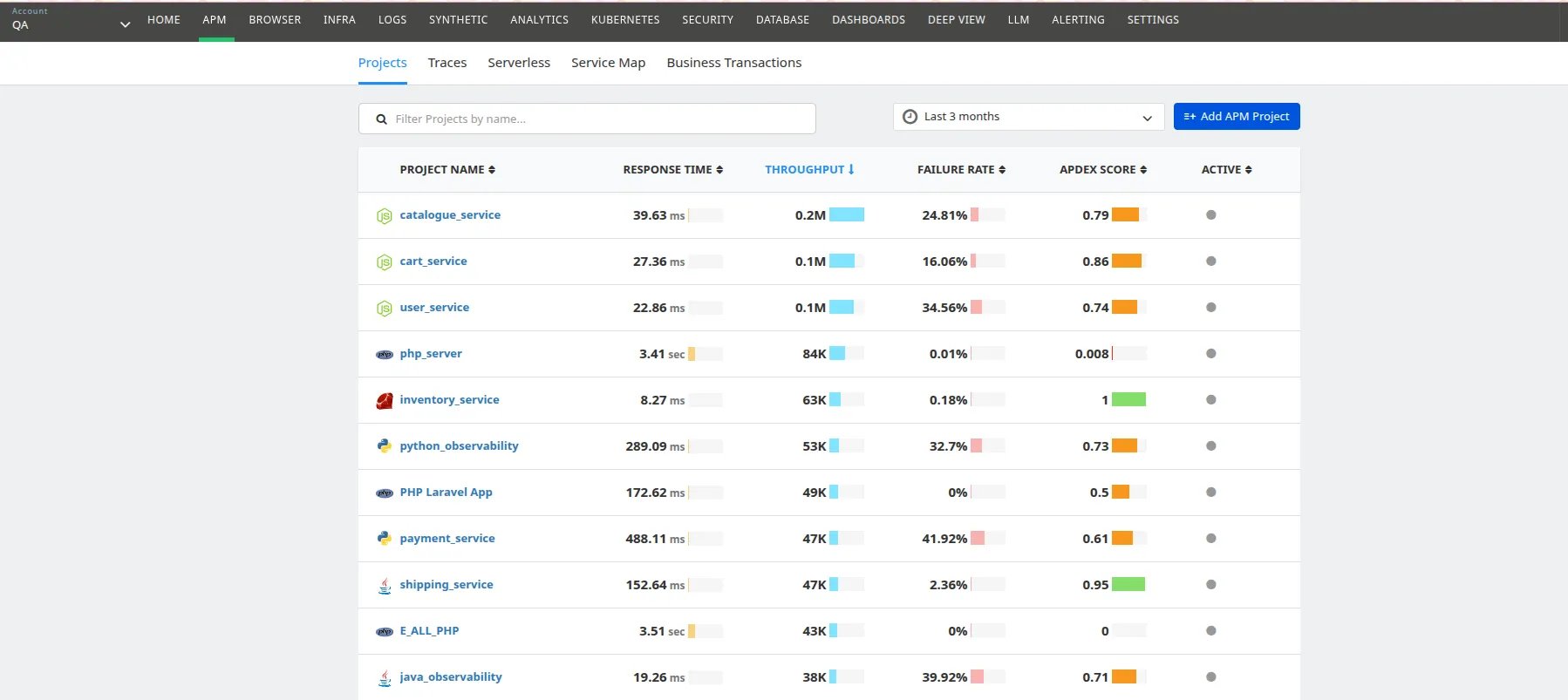Screen dimensions: 1568x700
Task: Sort table by Project Name column
Action: (447, 170)
